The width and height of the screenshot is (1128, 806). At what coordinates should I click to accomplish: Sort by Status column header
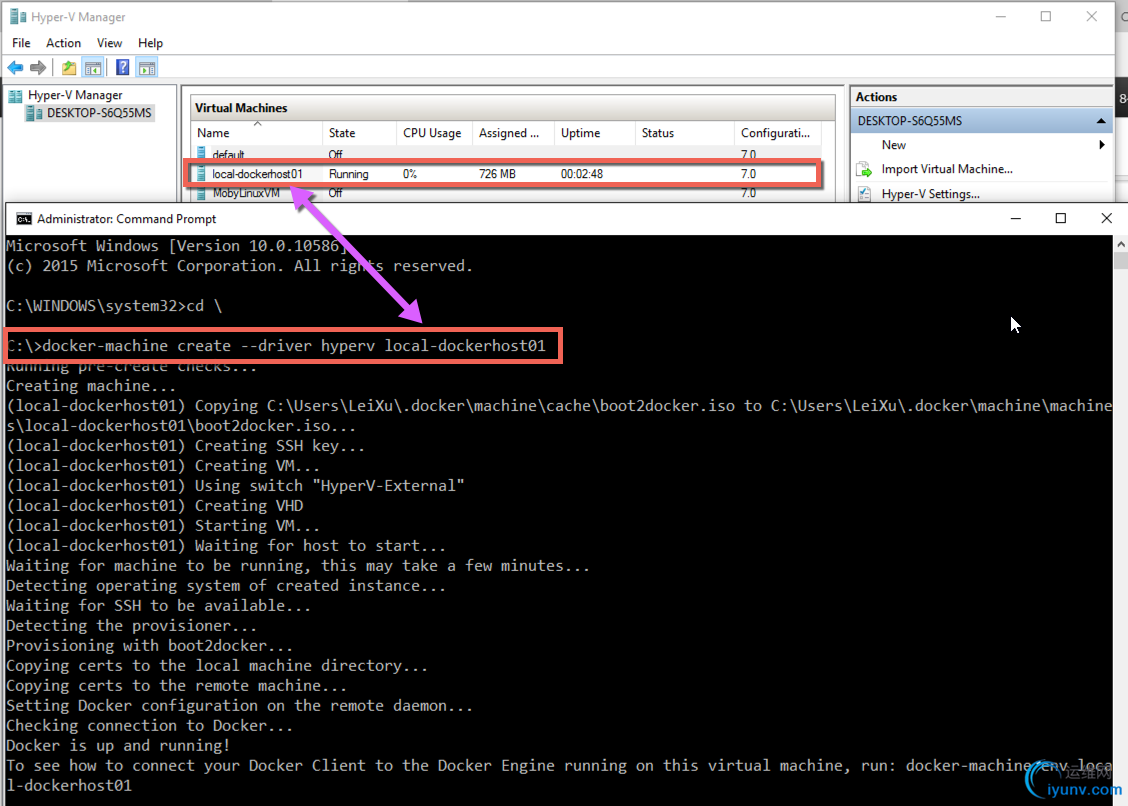684,133
